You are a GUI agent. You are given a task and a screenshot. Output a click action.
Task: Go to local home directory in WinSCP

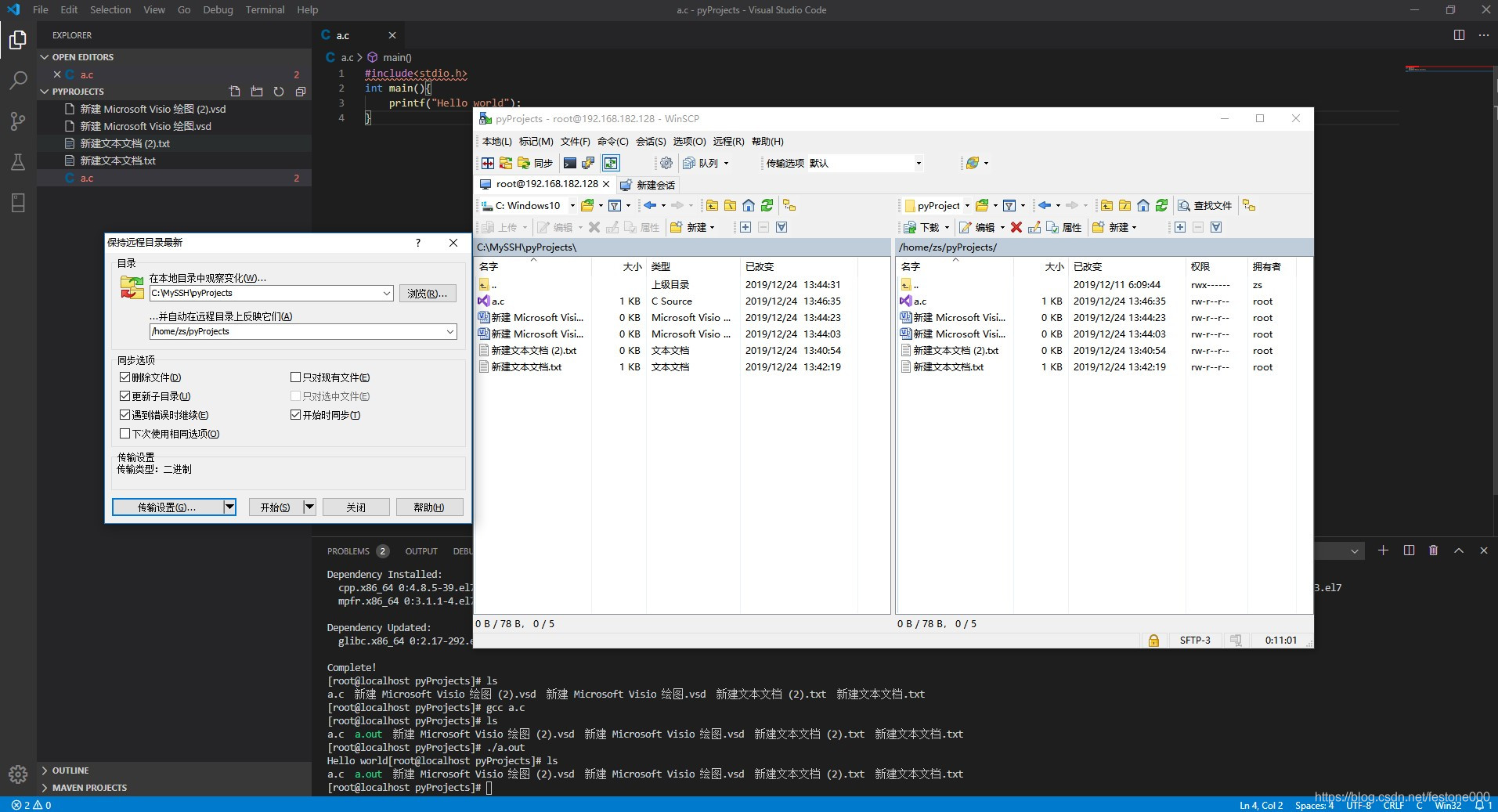(749, 205)
